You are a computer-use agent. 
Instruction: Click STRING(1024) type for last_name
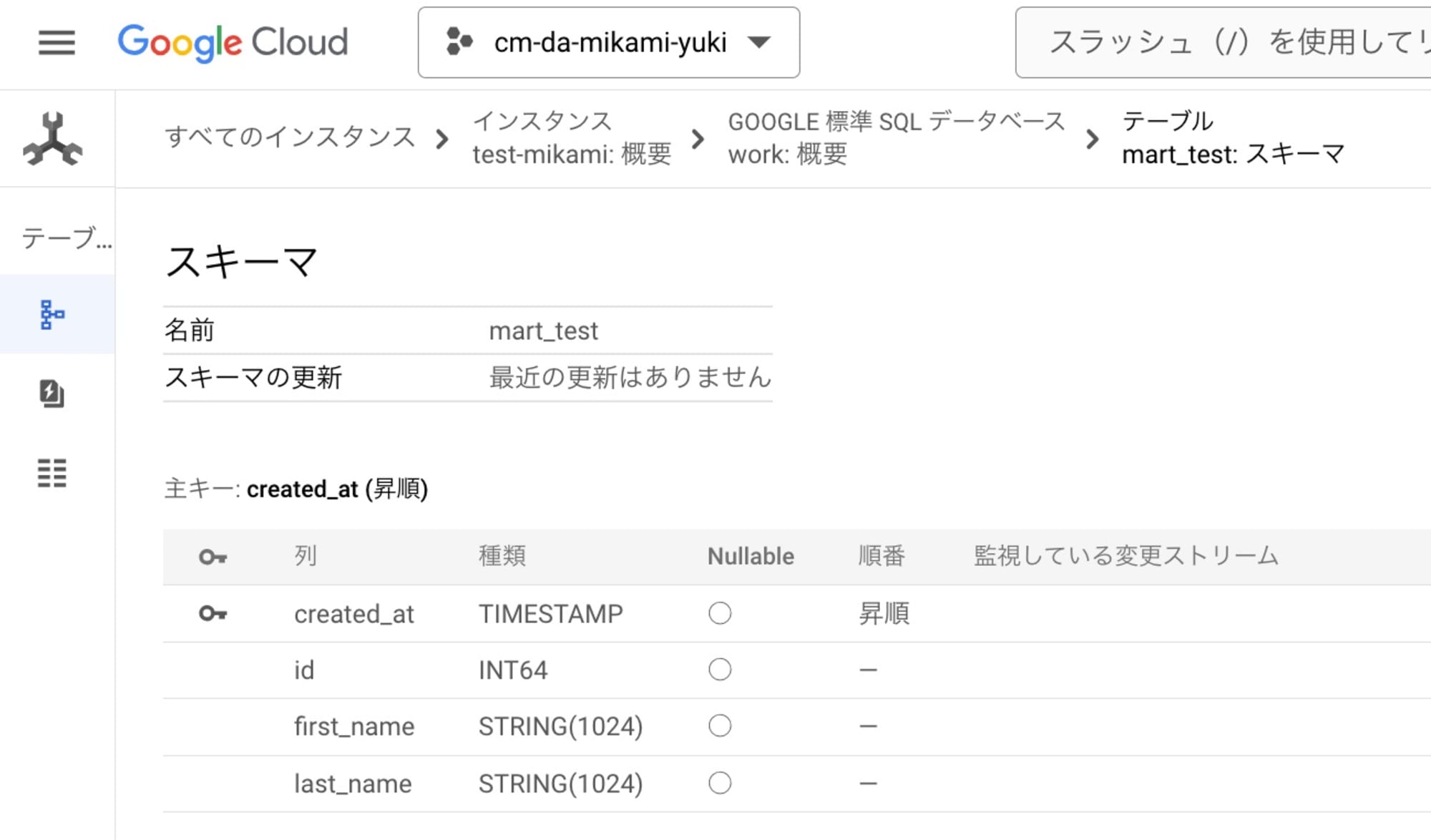point(561,784)
